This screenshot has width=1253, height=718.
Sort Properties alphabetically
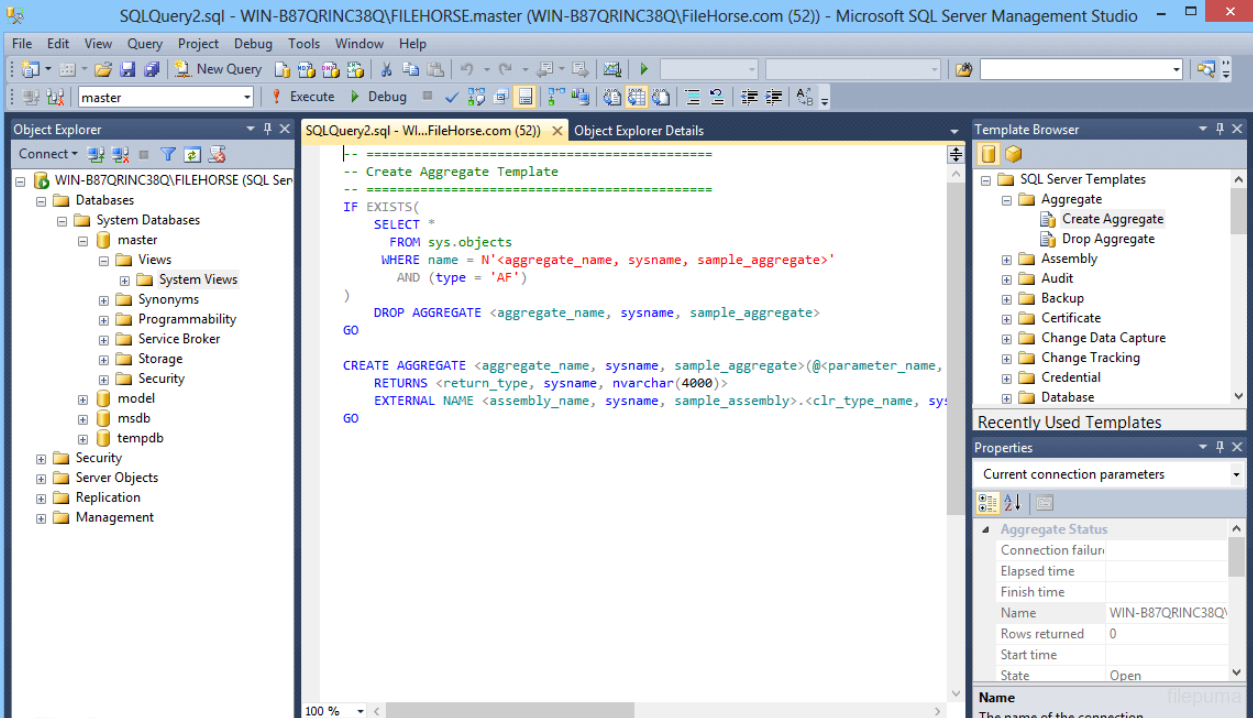[x=1012, y=502]
